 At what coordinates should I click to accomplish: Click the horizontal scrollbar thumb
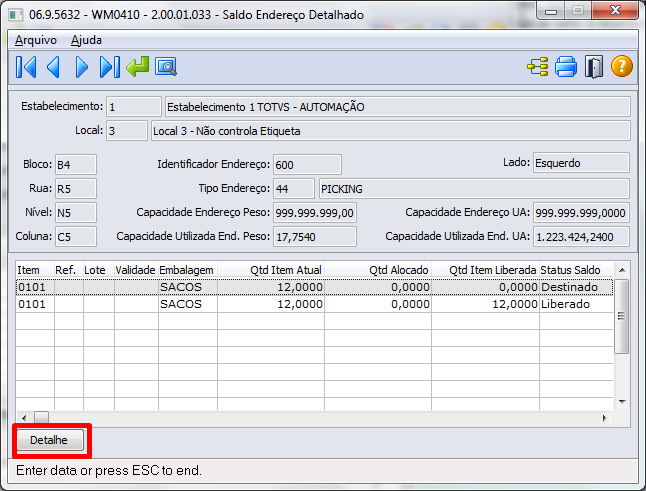[41, 418]
